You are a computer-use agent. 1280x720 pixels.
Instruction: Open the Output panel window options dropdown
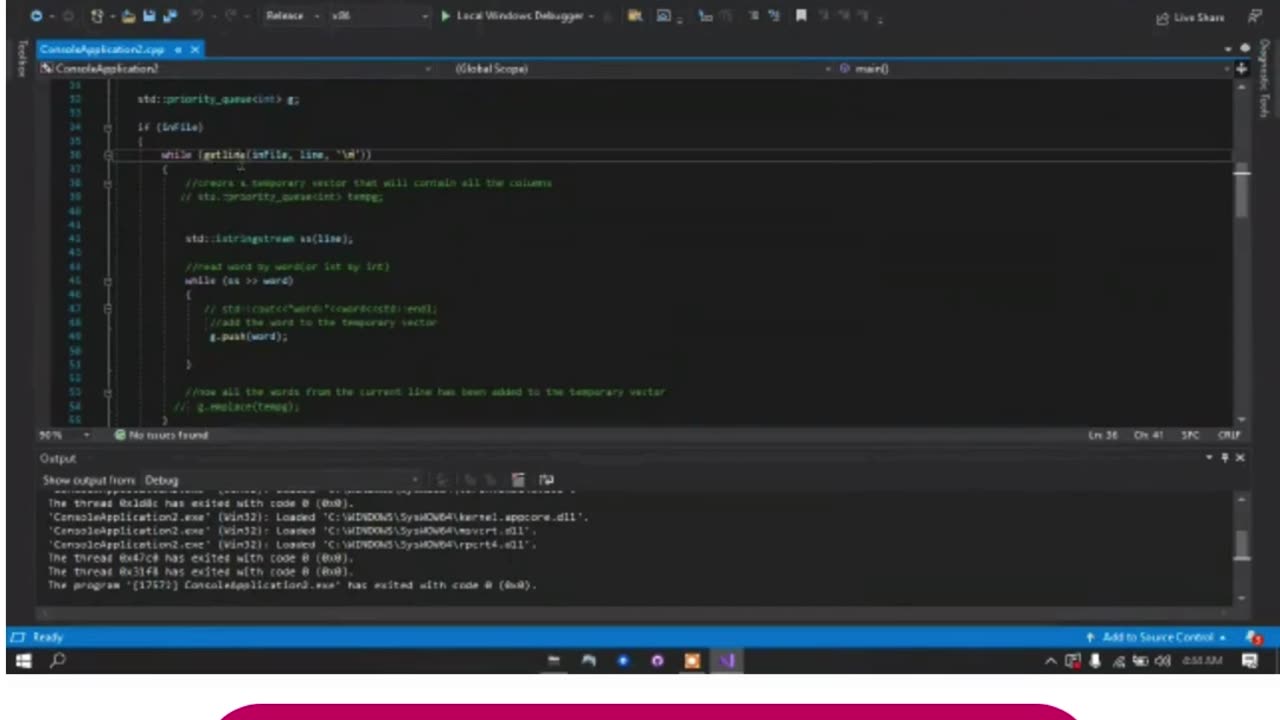tap(1209, 457)
